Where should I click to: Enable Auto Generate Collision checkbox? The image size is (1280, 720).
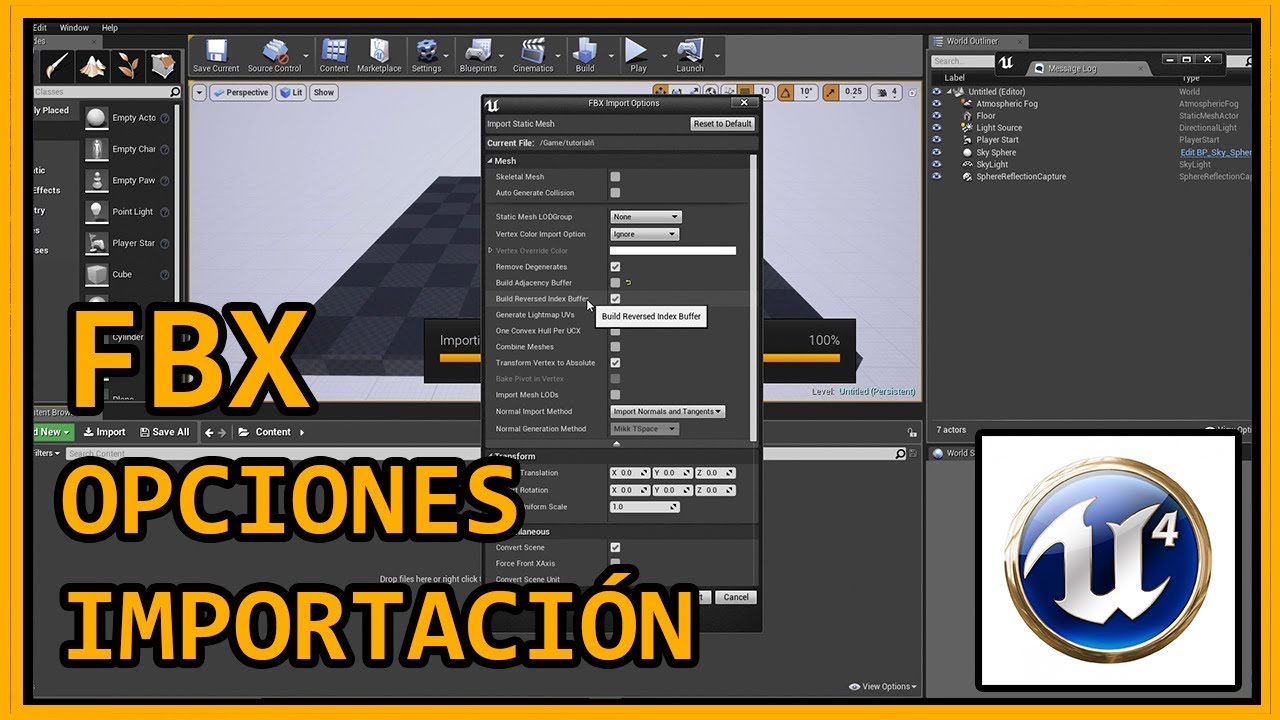coord(615,193)
